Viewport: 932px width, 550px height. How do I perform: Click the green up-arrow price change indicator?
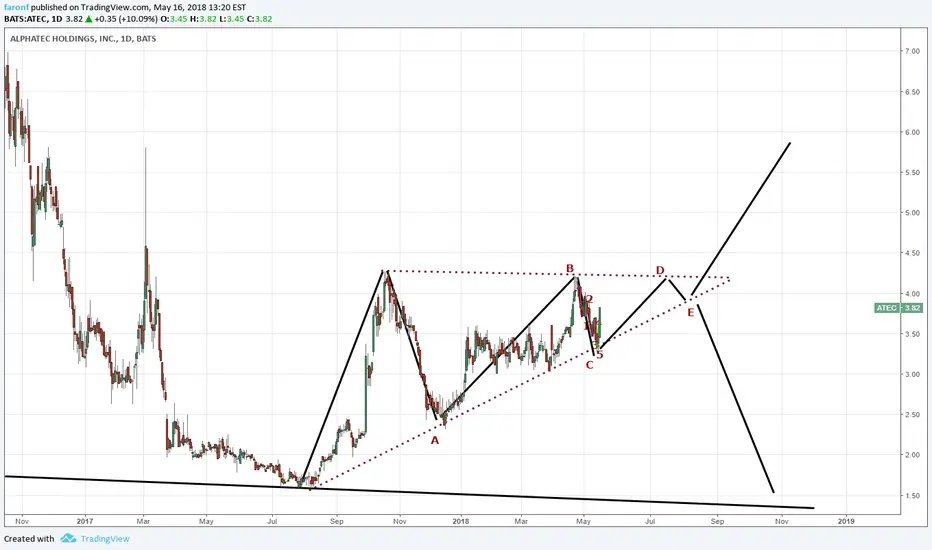(89, 19)
